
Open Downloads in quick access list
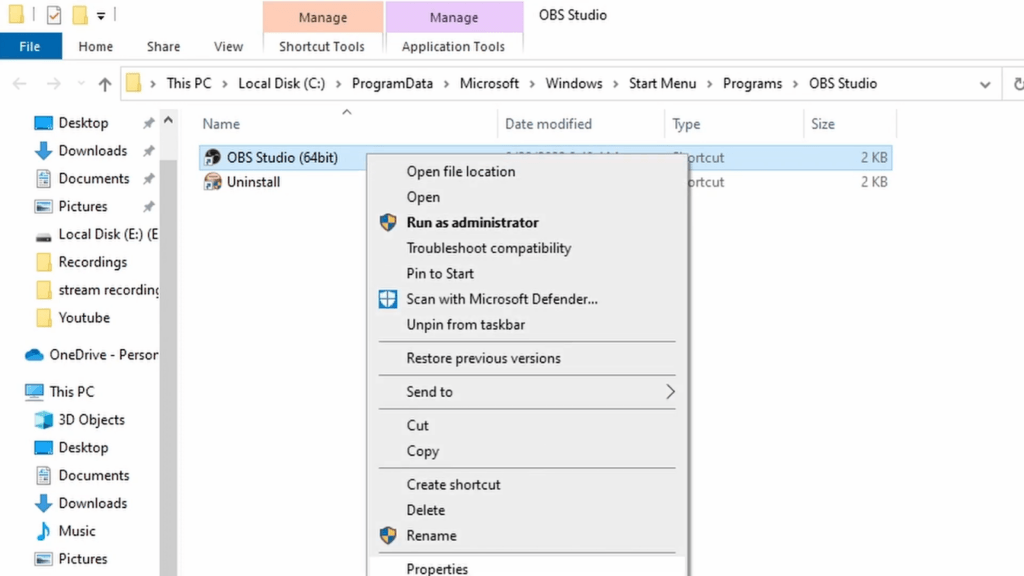93,151
